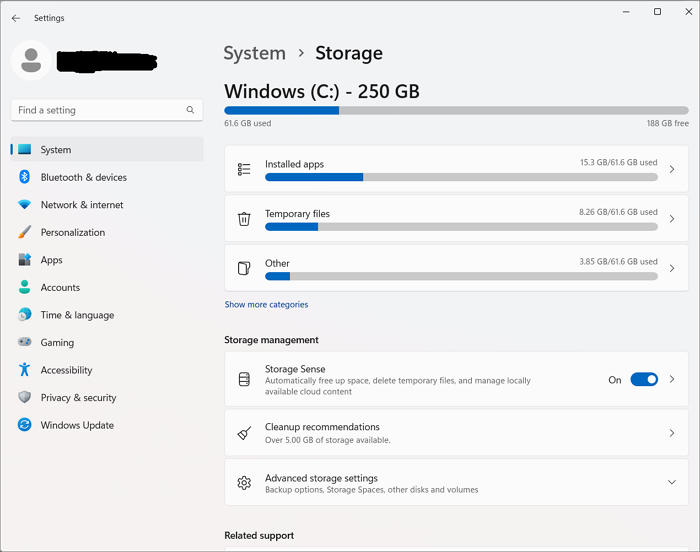
Task: Select Accounts in the sidebar
Action: [60, 287]
